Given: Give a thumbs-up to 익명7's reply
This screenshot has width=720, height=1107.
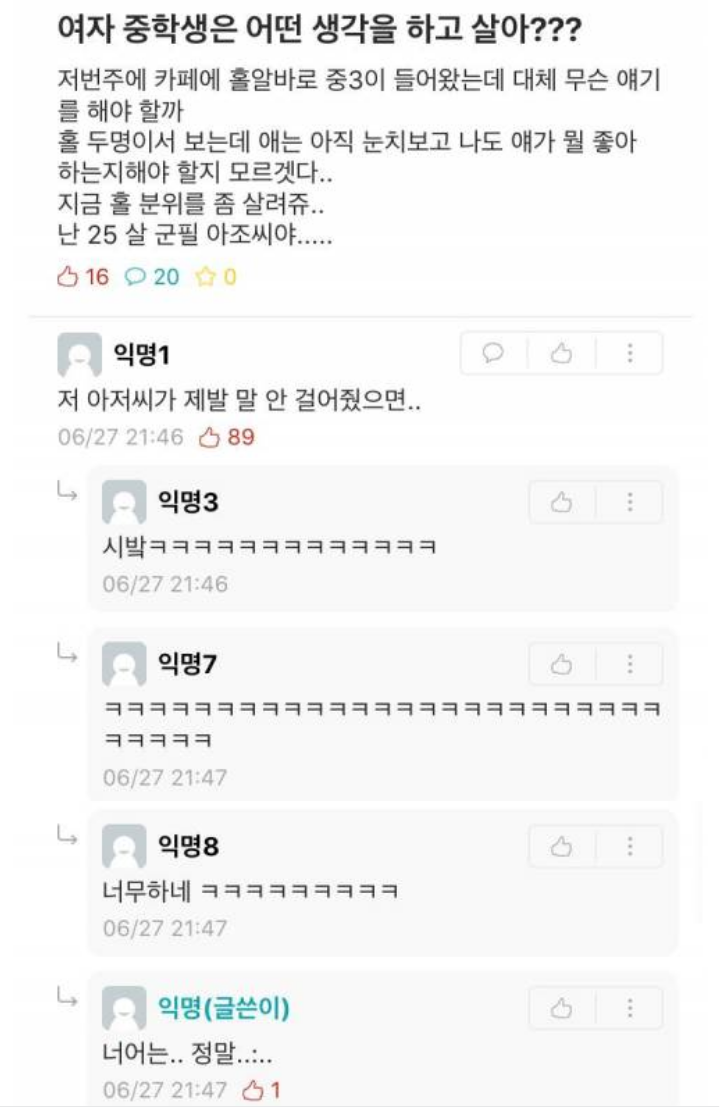Looking at the screenshot, I should tap(561, 664).
